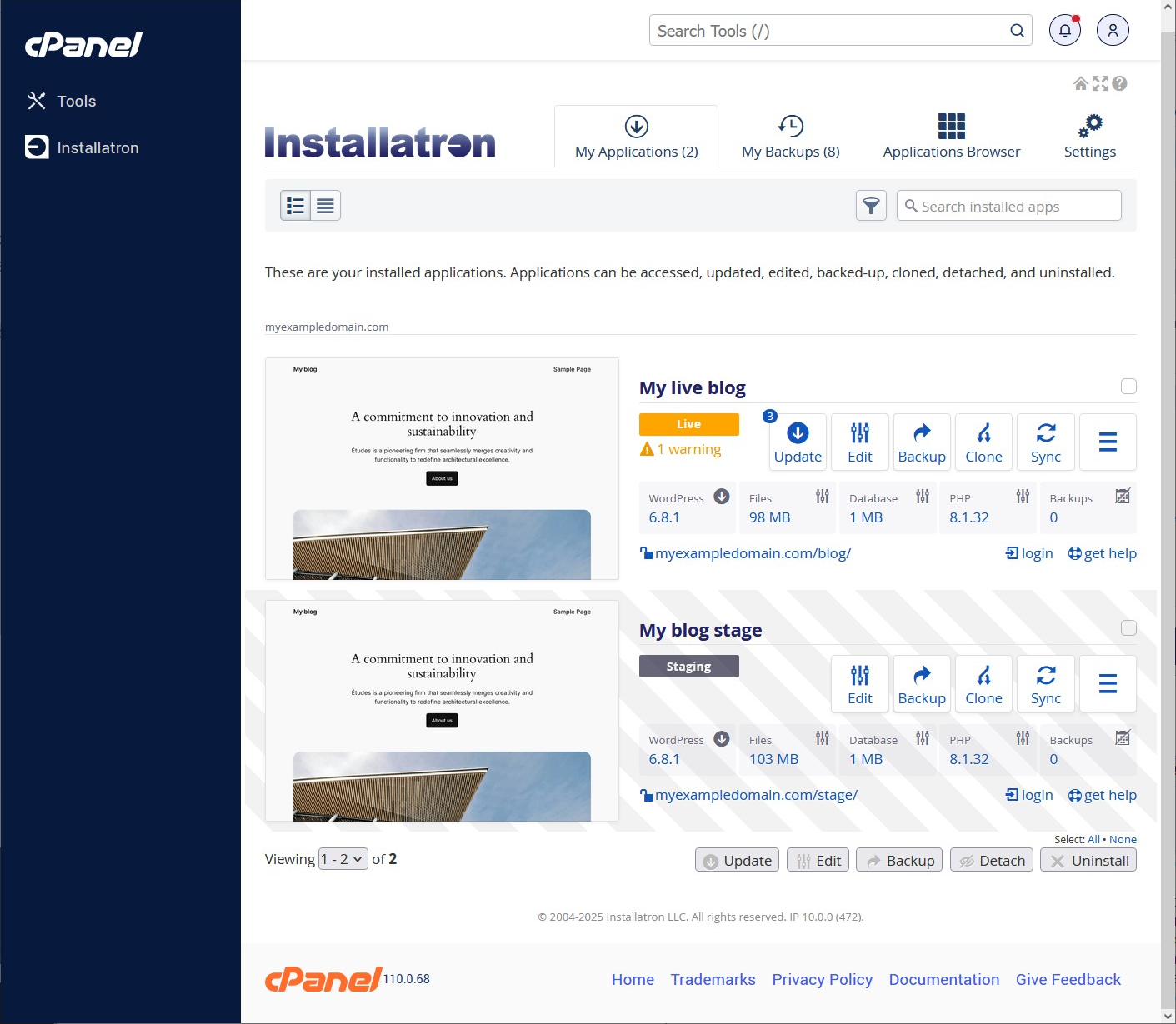Switch to detailed list view
The width and height of the screenshot is (1176, 1024).
(296, 205)
